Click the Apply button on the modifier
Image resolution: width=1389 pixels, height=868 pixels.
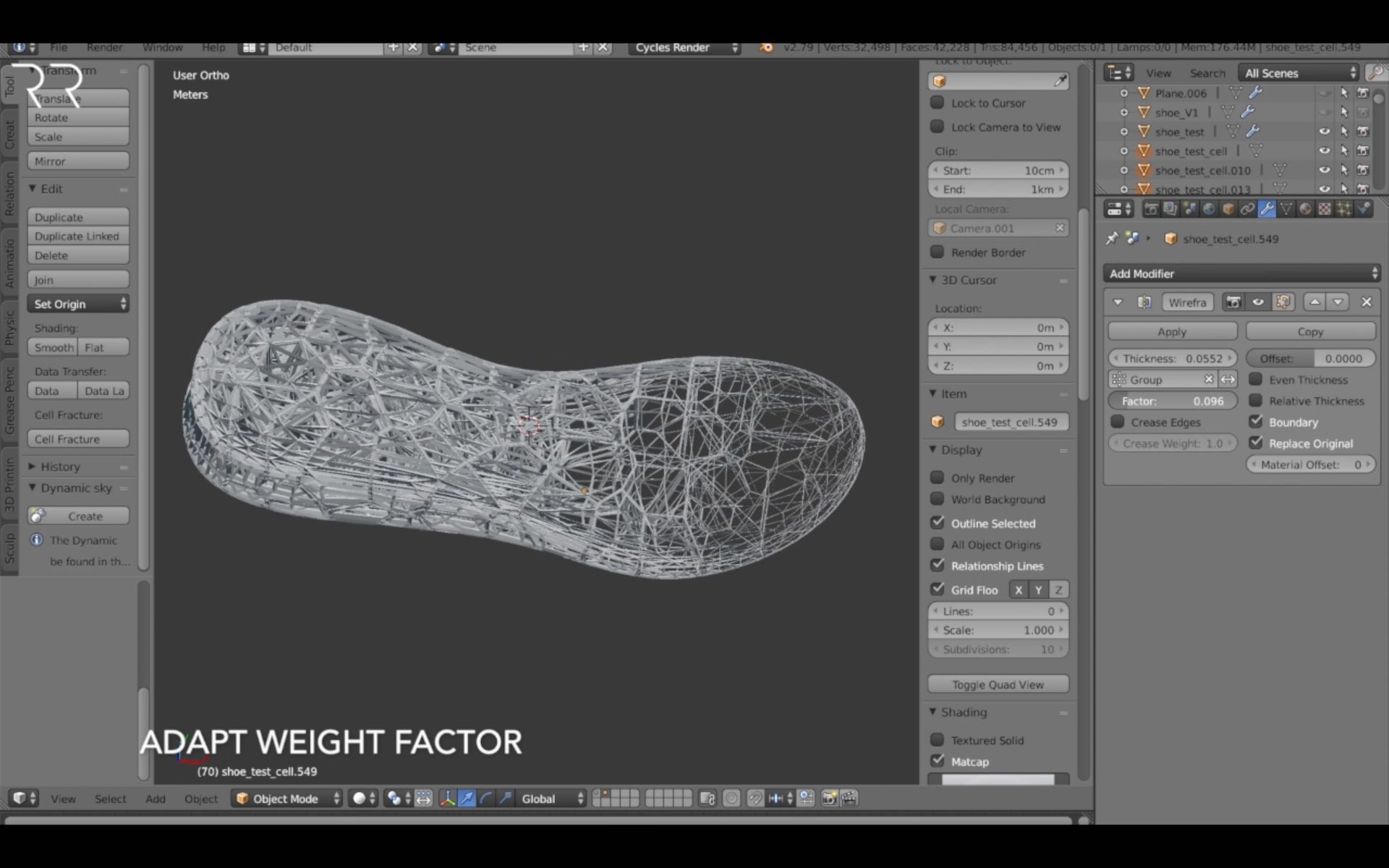pyautogui.click(x=1172, y=331)
